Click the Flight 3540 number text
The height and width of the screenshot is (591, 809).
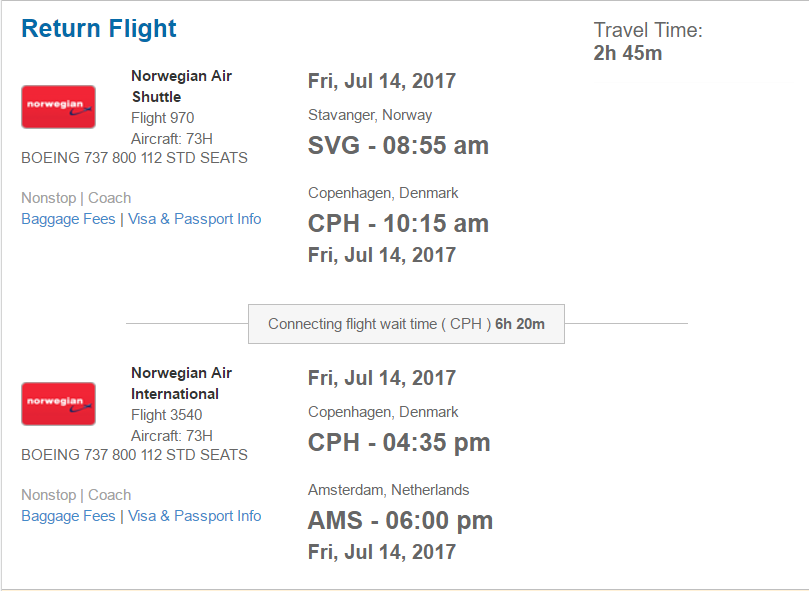[167, 414]
